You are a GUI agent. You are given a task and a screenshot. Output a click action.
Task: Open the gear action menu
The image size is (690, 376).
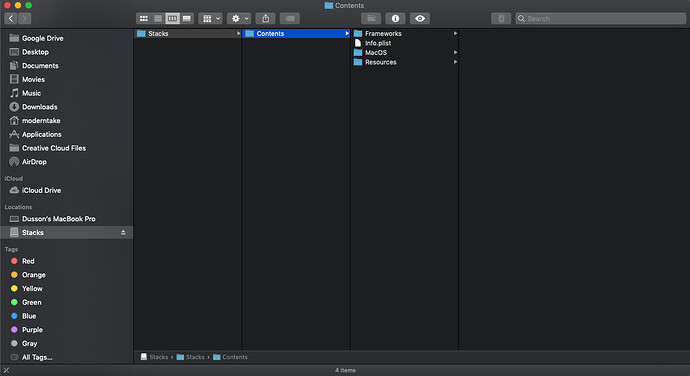pyautogui.click(x=239, y=18)
